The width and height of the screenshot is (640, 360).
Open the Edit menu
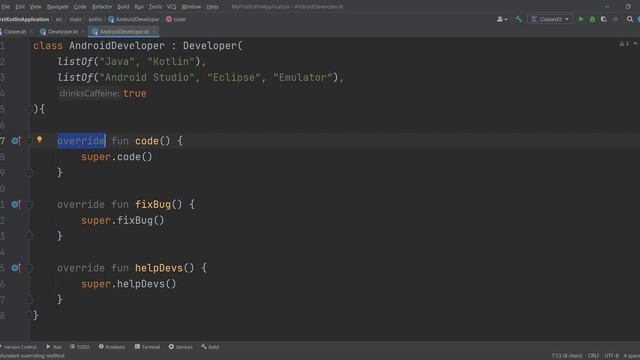click(x=20, y=7)
